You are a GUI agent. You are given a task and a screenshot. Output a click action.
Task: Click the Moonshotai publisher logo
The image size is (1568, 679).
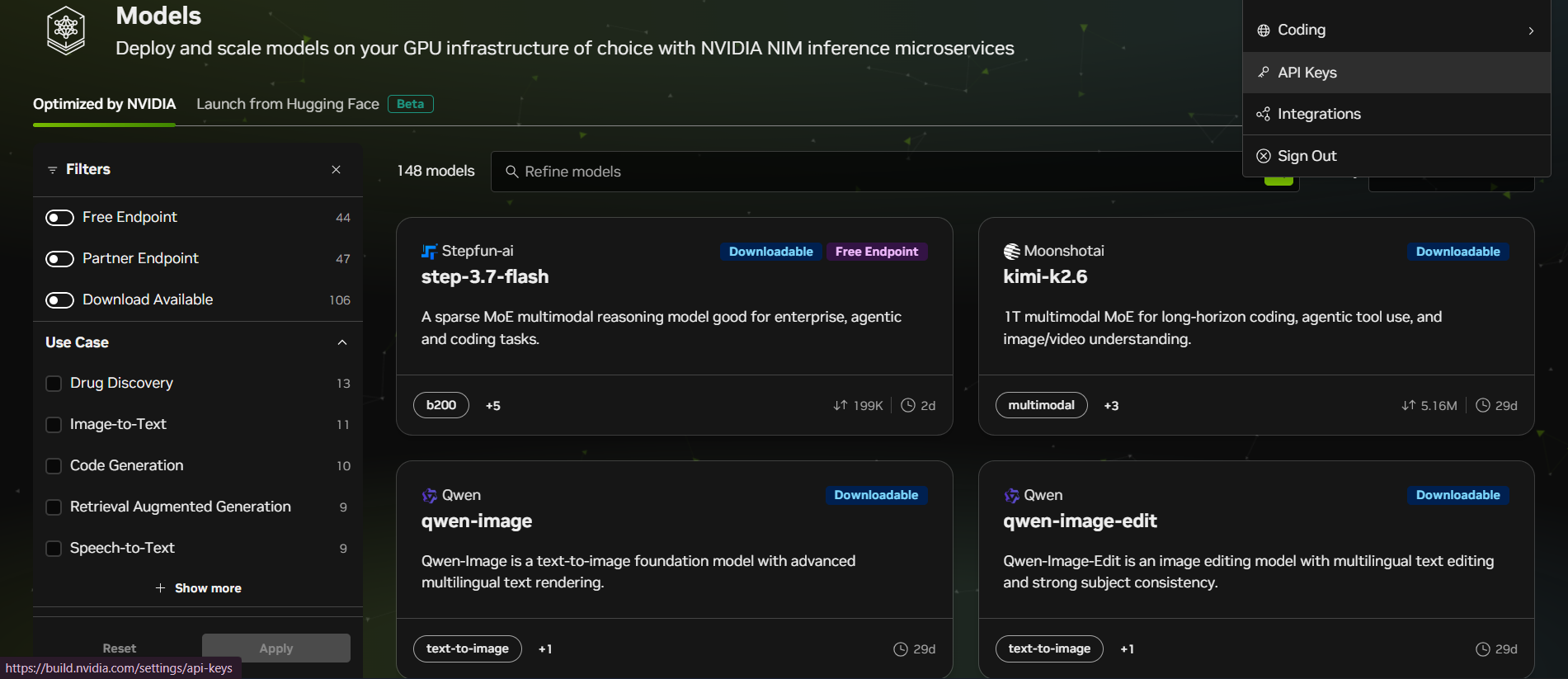click(x=1011, y=252)
